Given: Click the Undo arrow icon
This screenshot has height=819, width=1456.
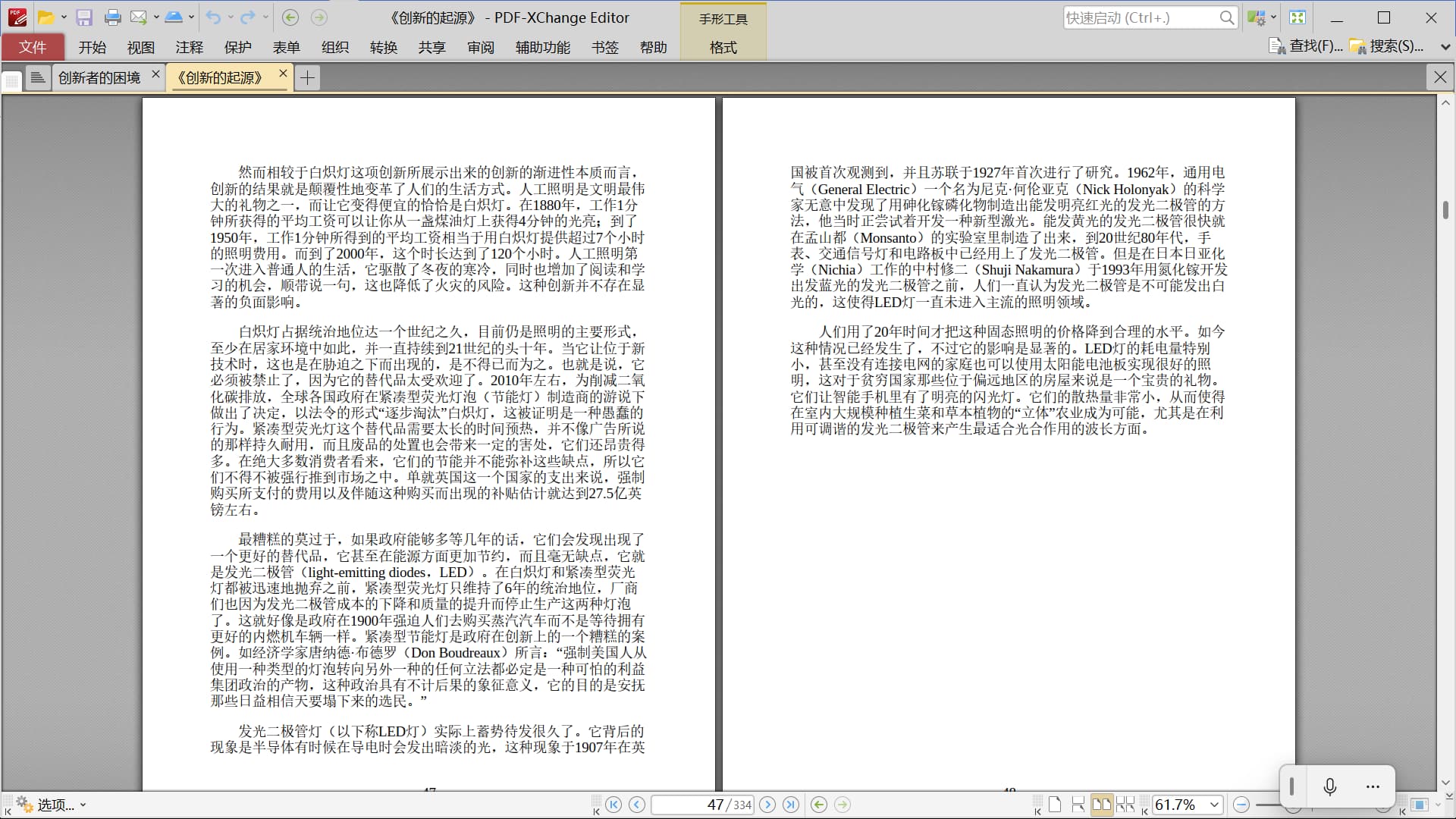Looking at the screenshot, I should pyautogui.click(x=213, y=17).
